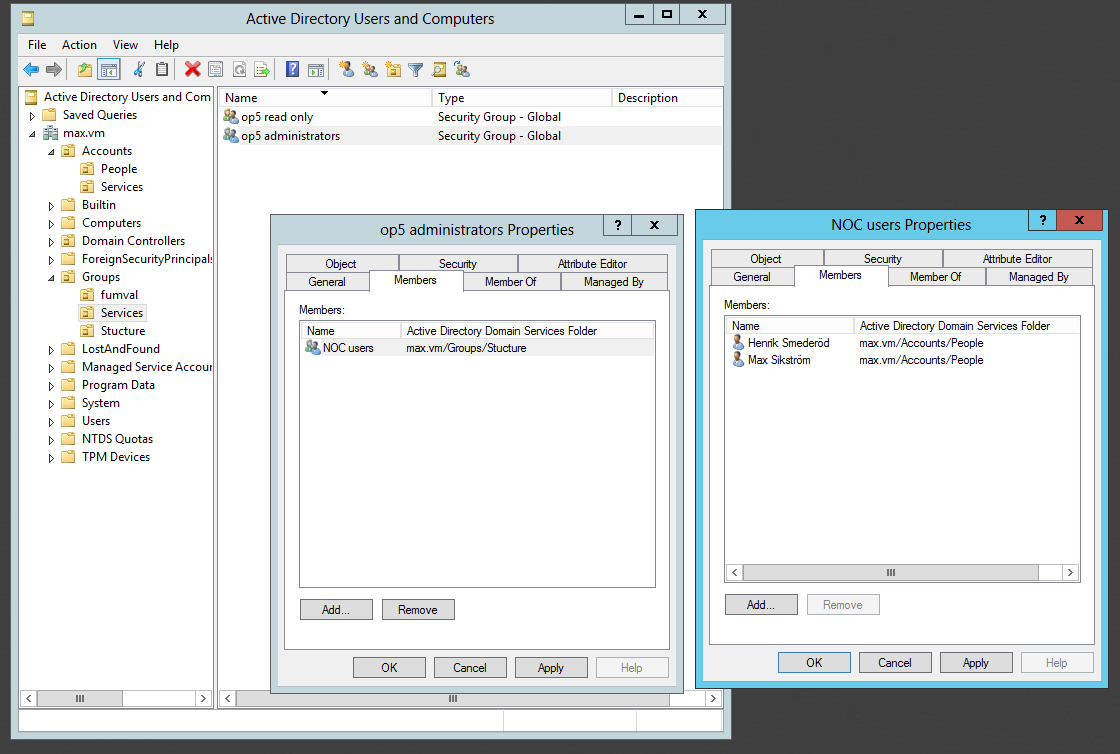This screenshot has width=1120, height=754.
Task: Click the clipboard Paste toolbar icon
Action: 163,69
